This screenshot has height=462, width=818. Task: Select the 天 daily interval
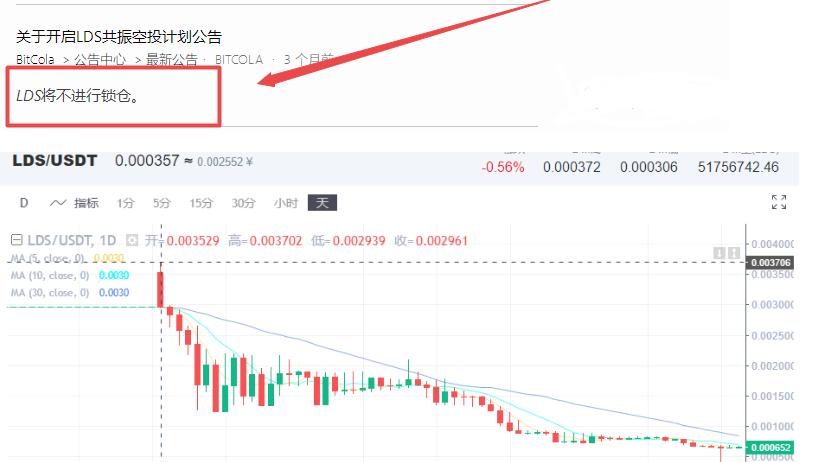[x=322, y=202]
